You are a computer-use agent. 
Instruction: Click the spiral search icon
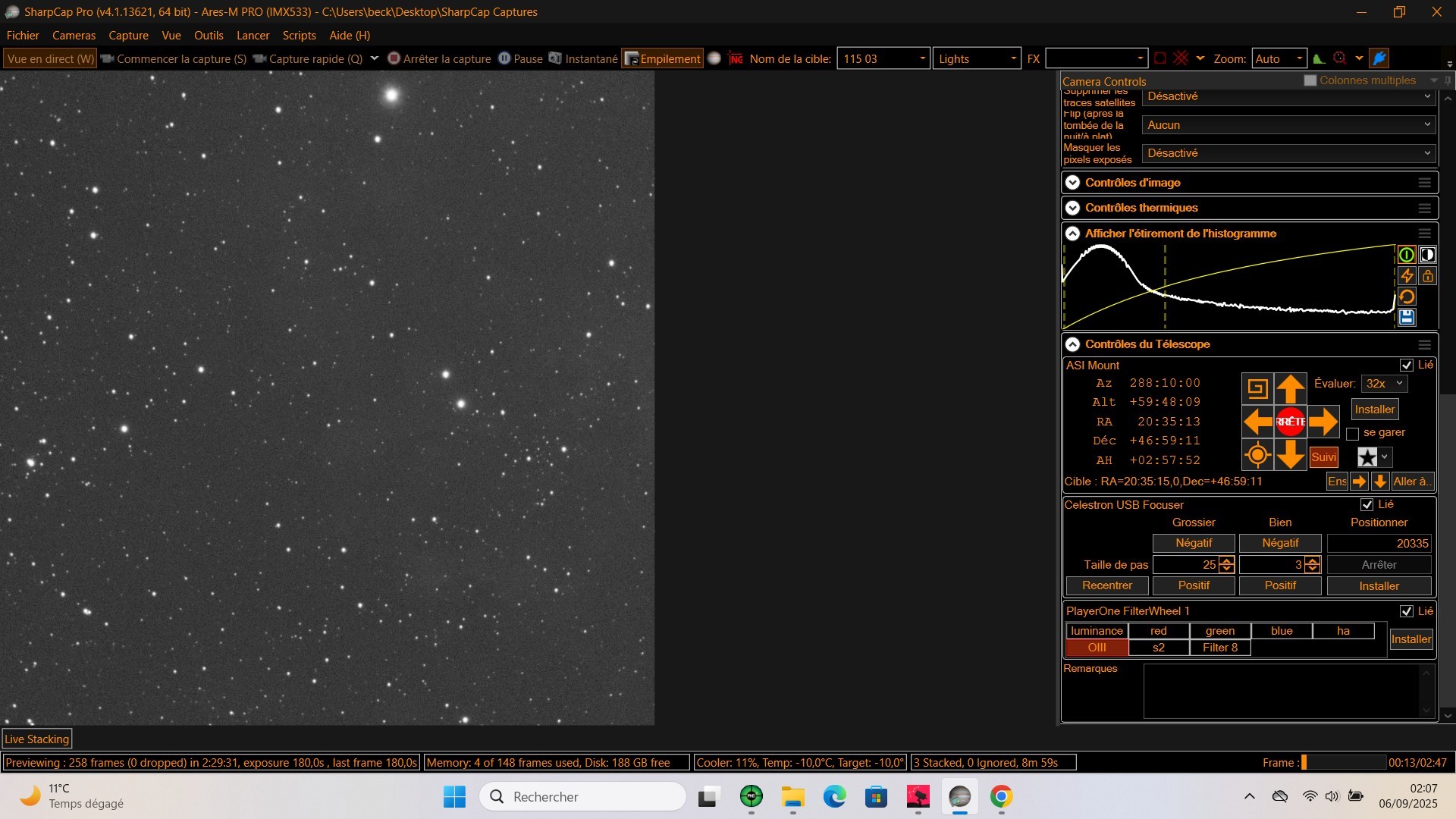point(1257,389)
